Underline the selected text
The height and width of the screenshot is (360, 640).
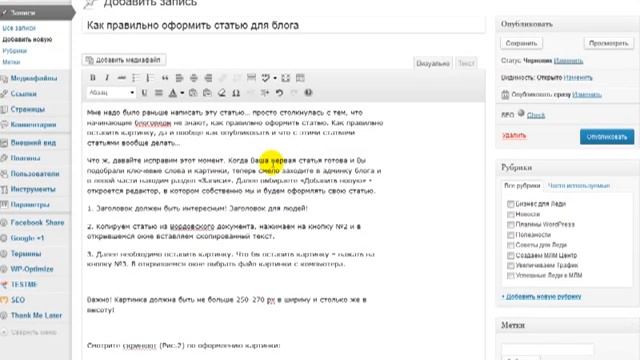(x=144, y=93)
